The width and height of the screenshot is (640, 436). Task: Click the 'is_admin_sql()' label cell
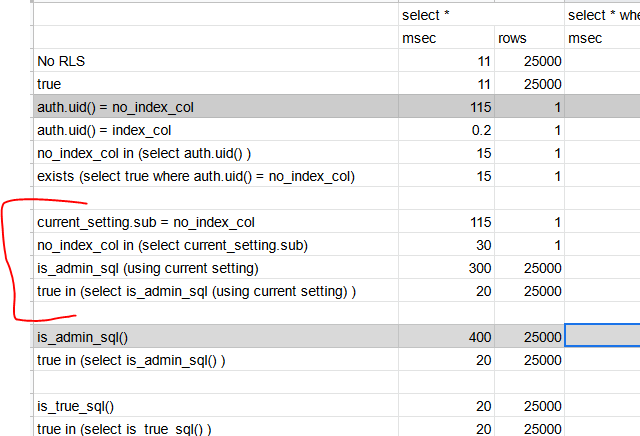(x=216, y=337)
